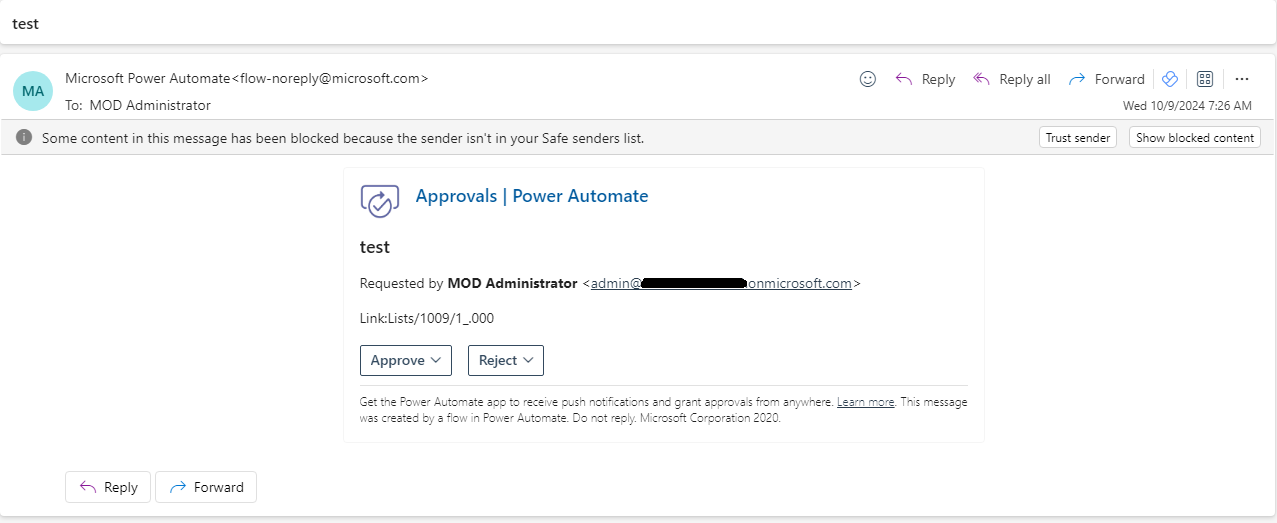Click the emoji reaction smiley icon

[868, 79]
